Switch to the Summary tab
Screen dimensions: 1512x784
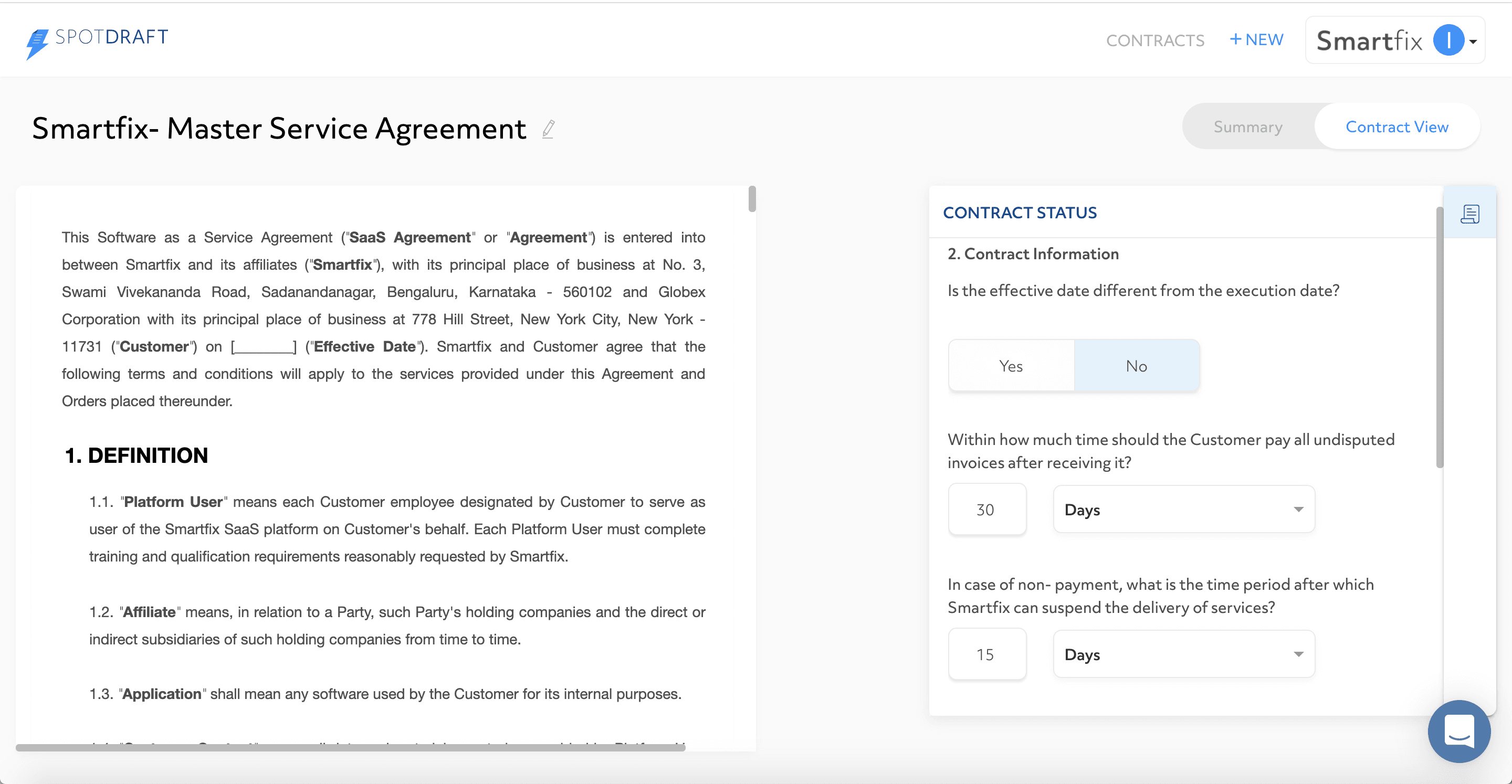coord(1248,127)
